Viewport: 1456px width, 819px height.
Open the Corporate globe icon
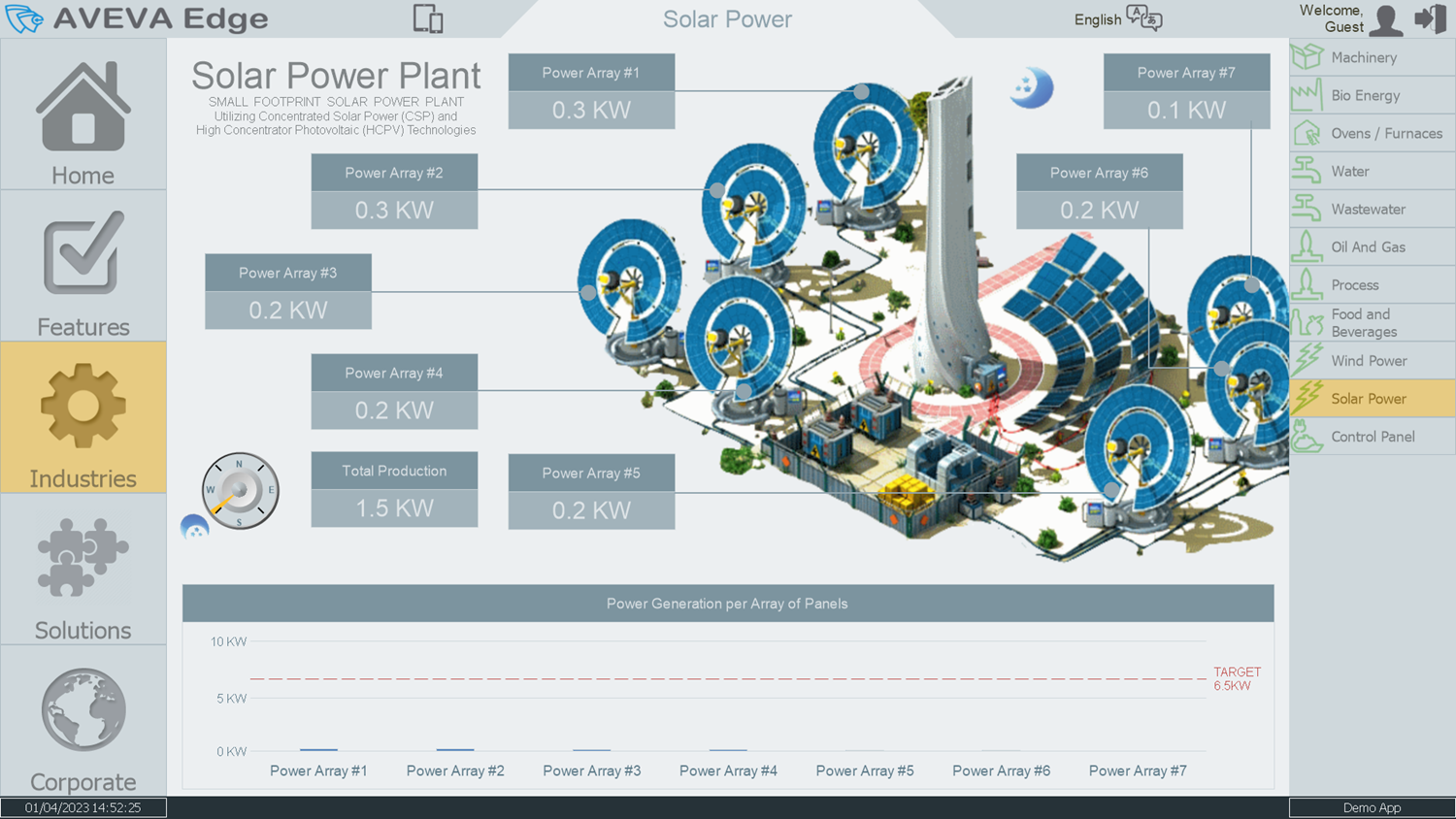(x=83, y=709)
